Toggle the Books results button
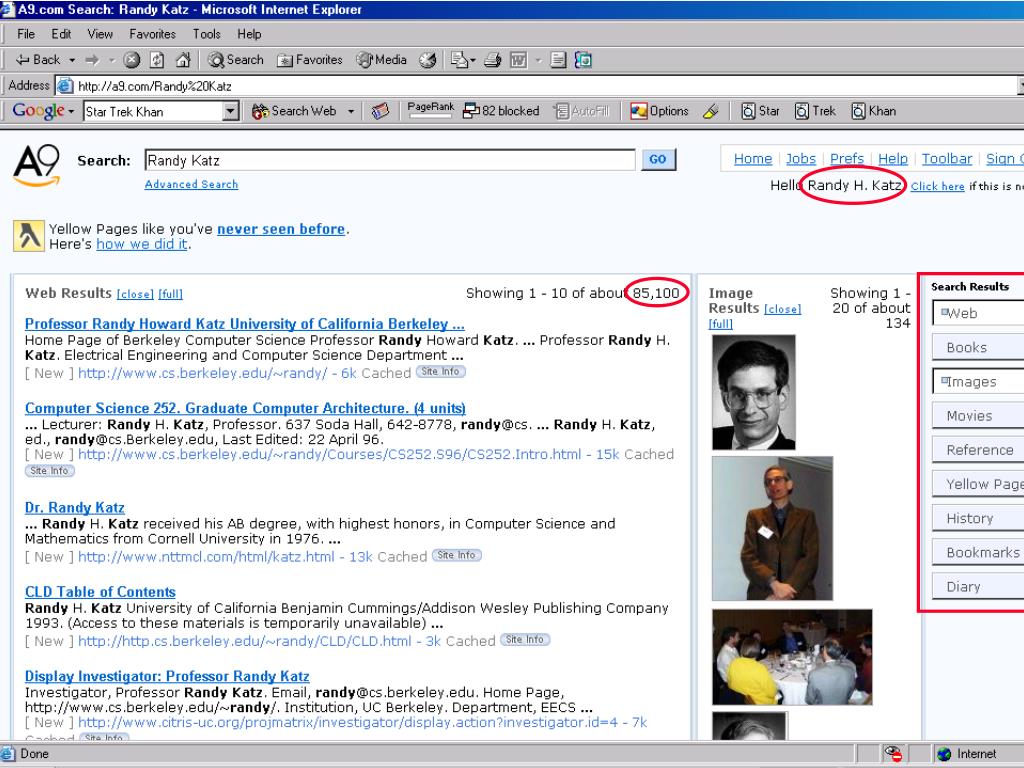 978,347
